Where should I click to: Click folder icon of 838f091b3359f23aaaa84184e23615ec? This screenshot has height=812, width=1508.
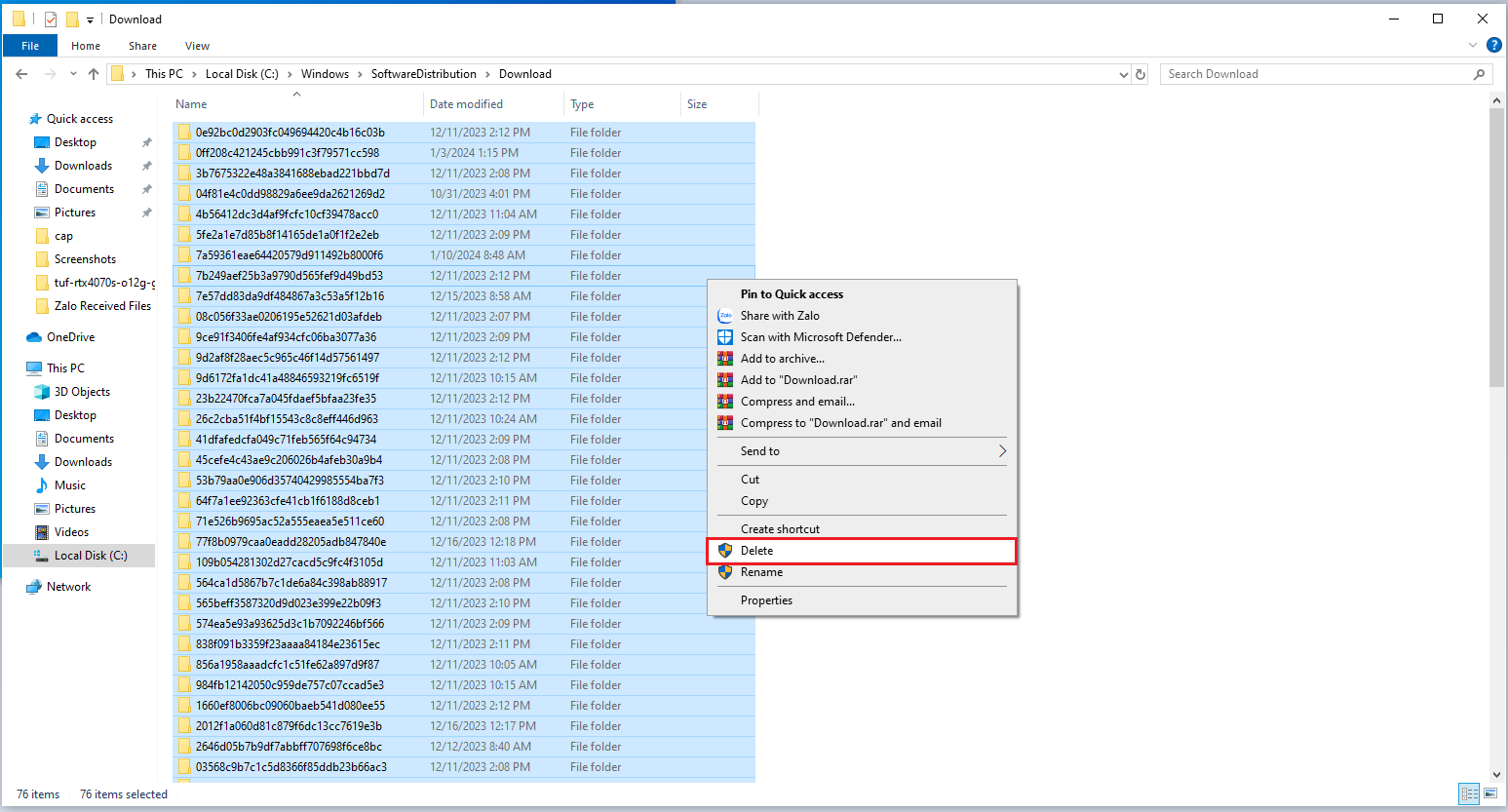point(184,644)
